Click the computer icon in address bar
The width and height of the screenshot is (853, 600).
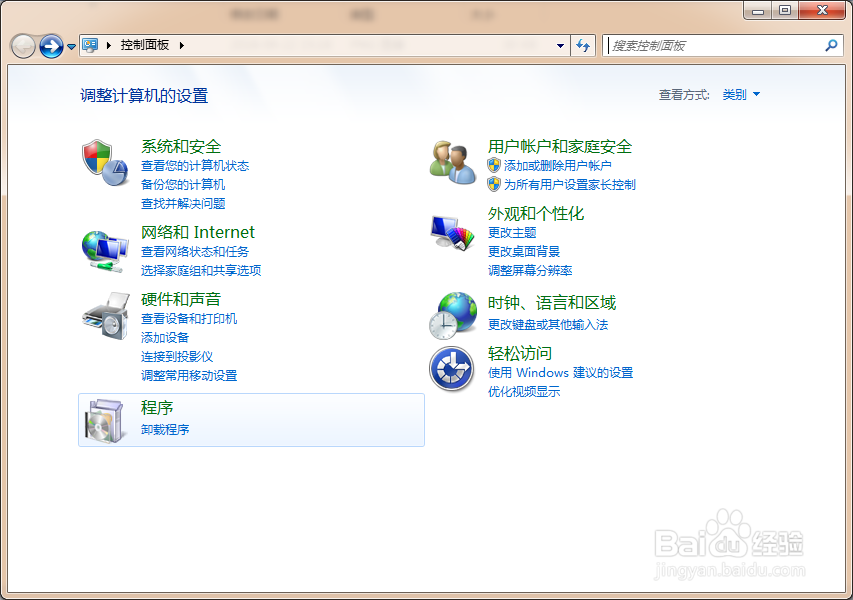pos(90,45)
